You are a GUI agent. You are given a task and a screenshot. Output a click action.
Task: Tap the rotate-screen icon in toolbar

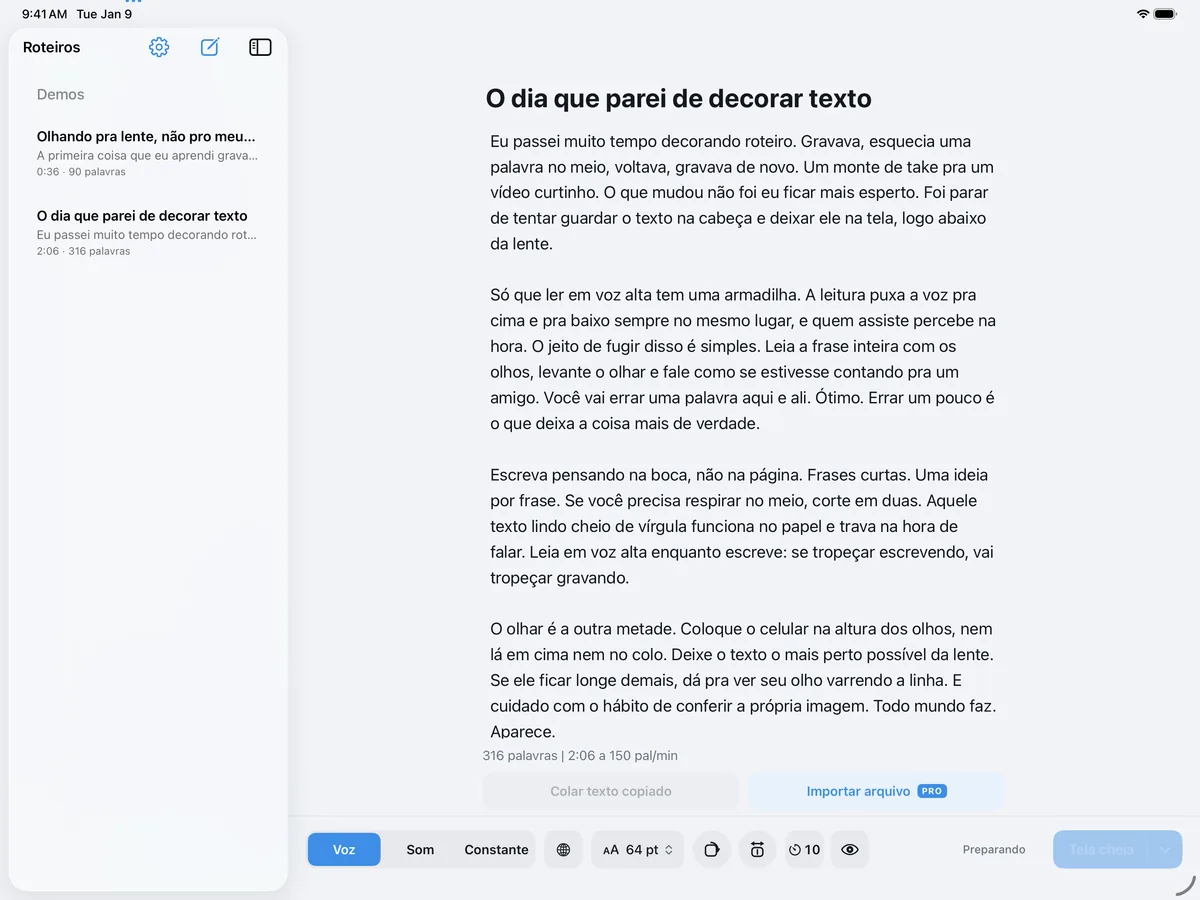[x=711, y=850]
